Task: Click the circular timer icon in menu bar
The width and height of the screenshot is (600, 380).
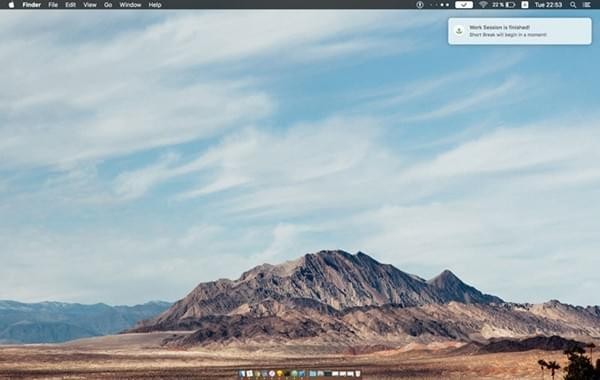Action: click(x=420, y=5)
